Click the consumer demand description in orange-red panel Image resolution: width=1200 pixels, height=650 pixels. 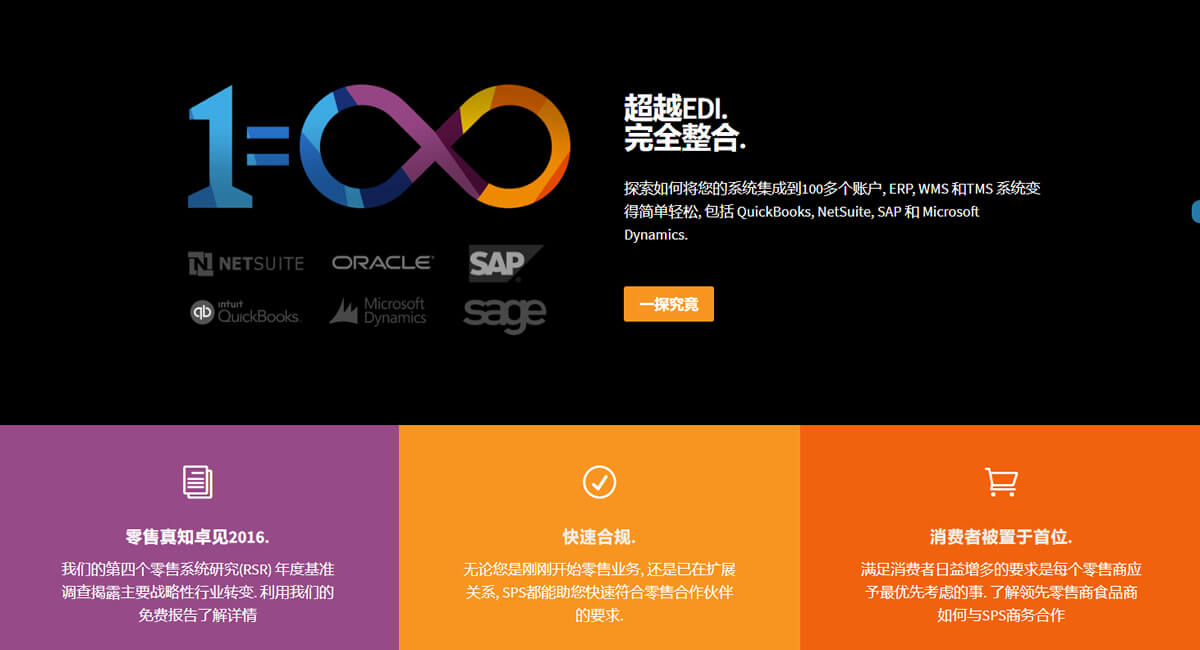pyautogui.click(x=1000, y=591)
